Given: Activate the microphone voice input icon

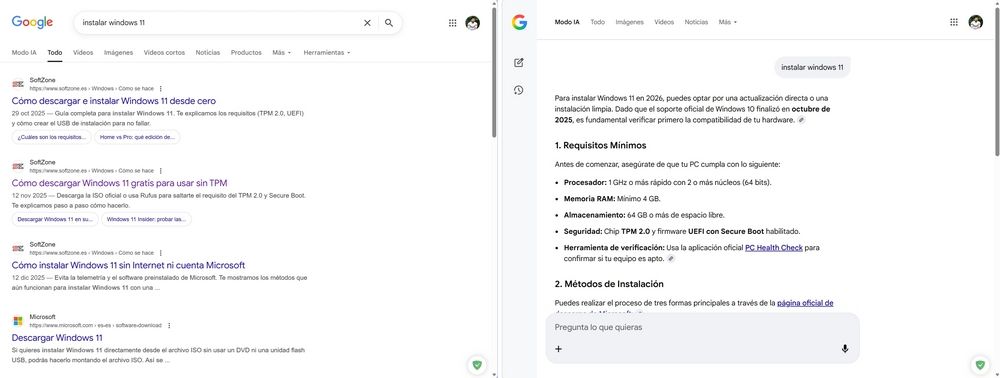Looking at the screenshot, I should pyautogui.click(x=845, y=349).
